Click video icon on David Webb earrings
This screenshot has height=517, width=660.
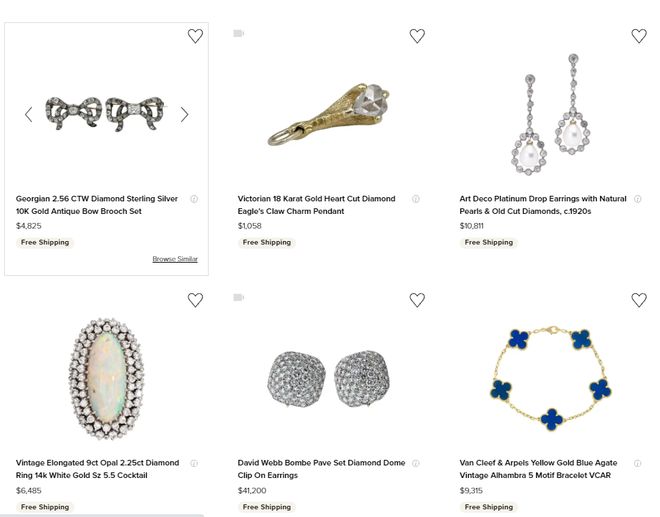click(x=239, y=298)
